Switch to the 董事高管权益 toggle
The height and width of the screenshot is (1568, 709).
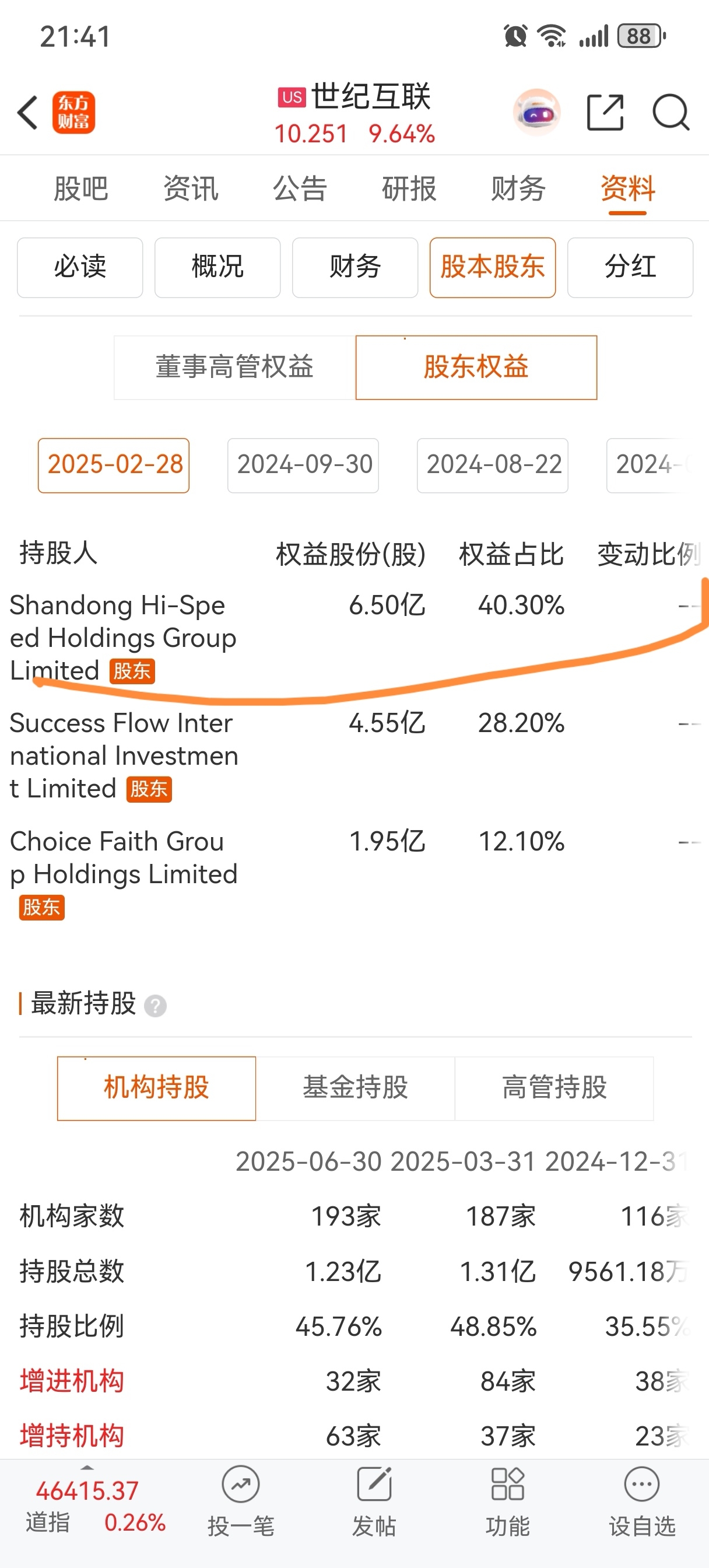234,367
